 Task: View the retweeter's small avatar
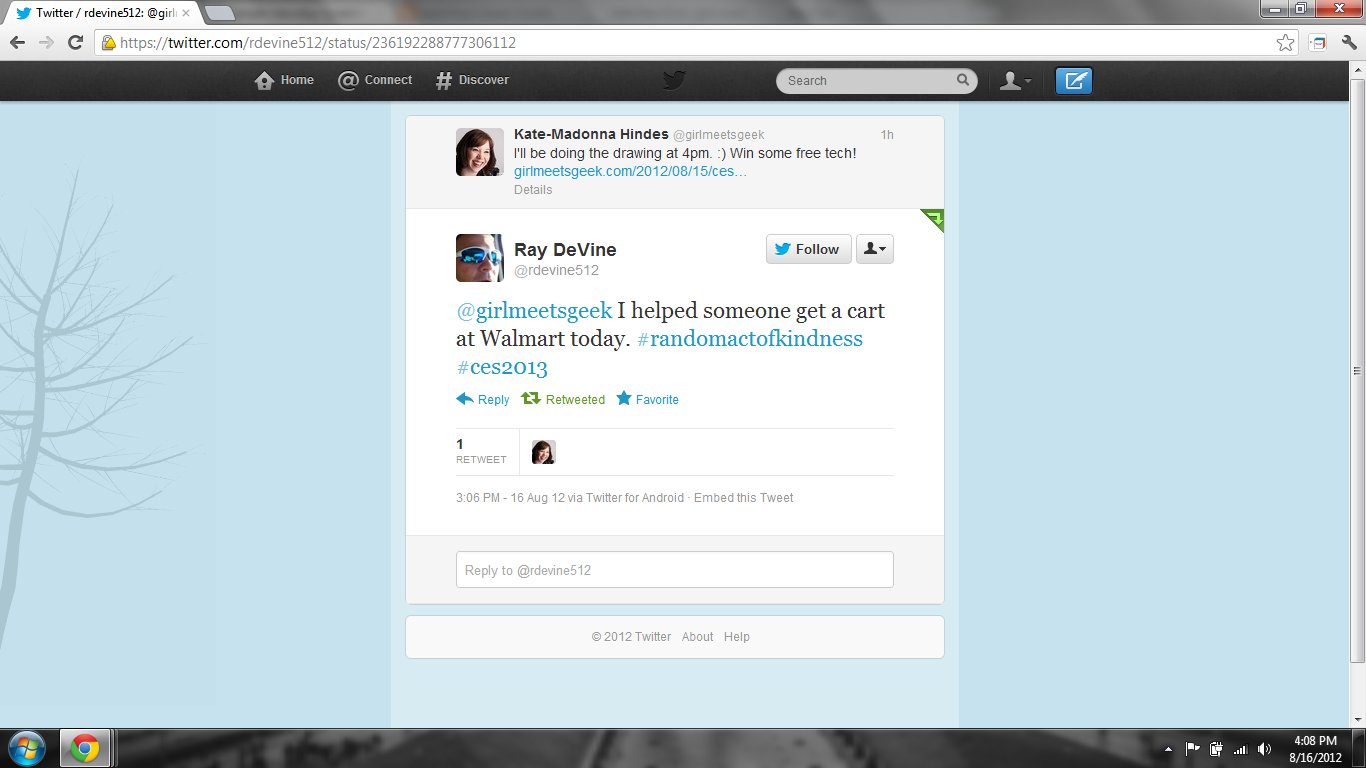tap(543, 452)
